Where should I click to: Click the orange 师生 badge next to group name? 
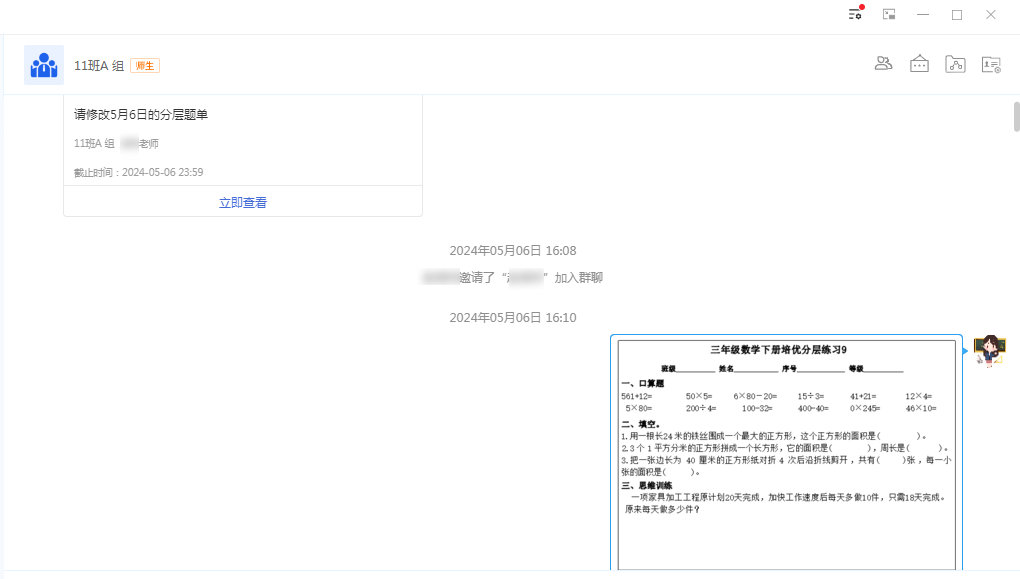click(144, 65)
